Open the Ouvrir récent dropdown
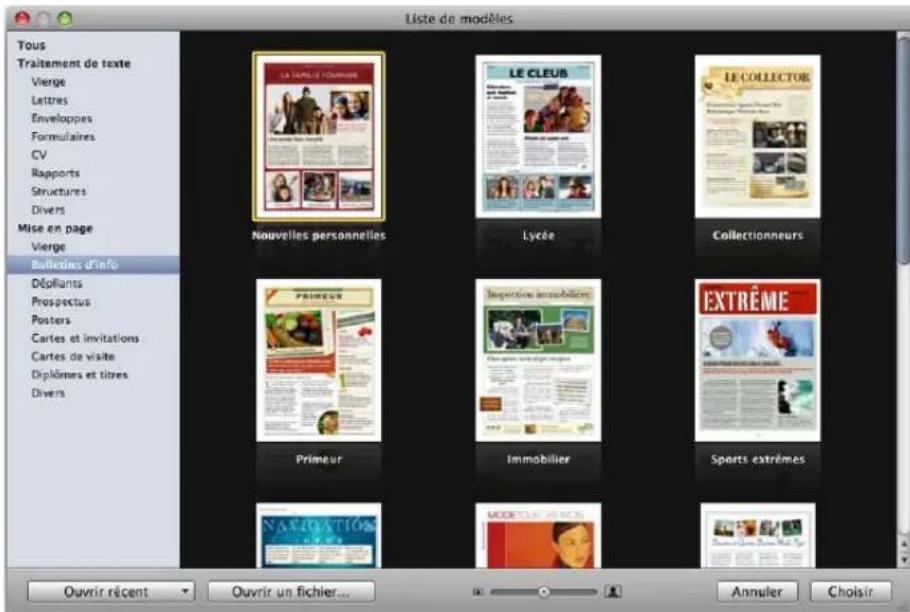The image size is (910, 612). [x=111, y=592]
